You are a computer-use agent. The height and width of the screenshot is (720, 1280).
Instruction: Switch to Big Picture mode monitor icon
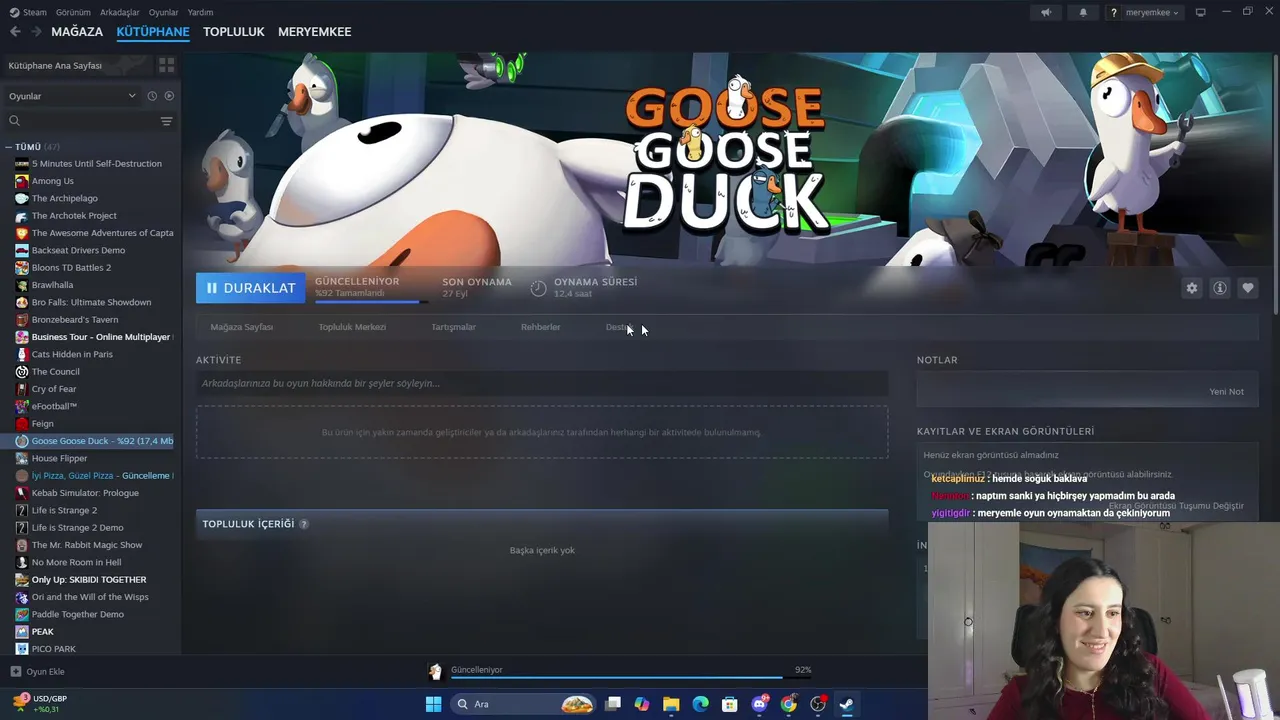tap(1200, 12)
